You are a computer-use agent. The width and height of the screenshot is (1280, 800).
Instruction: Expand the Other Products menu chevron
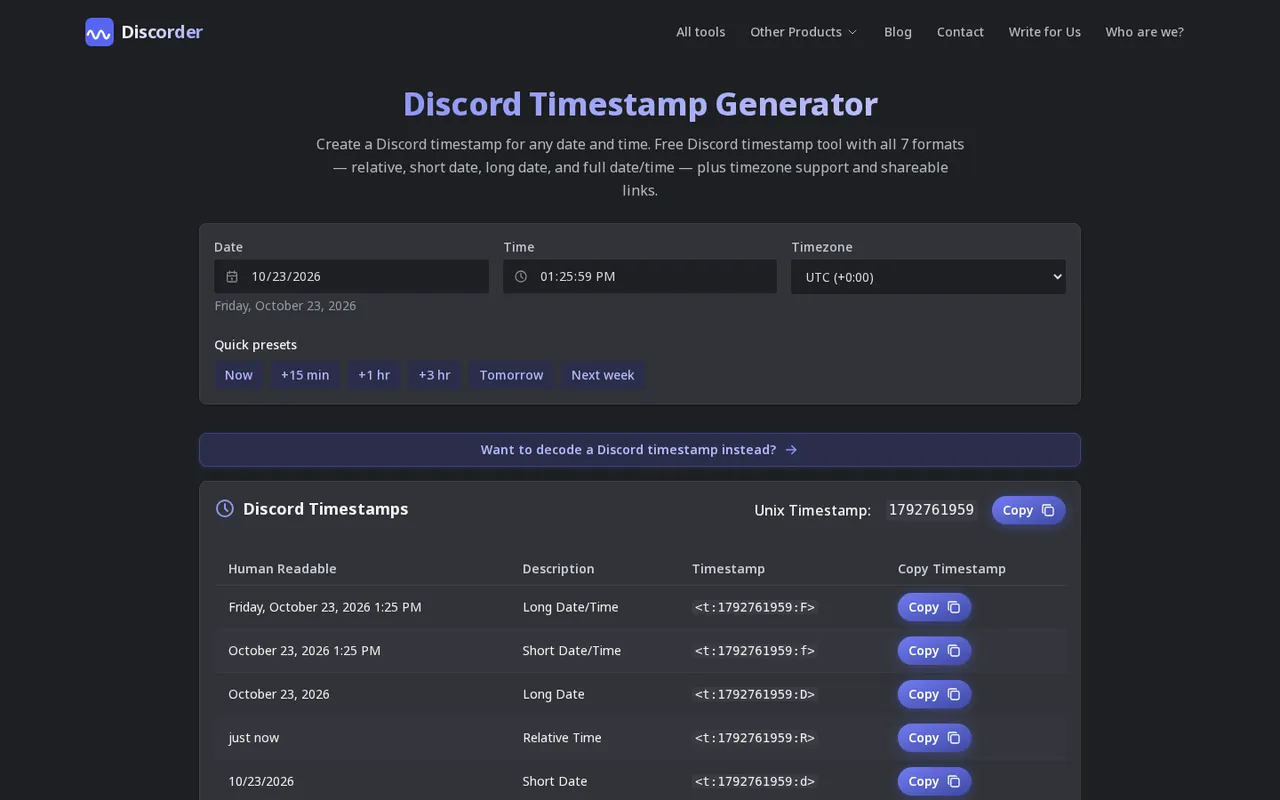pos(853,32)
